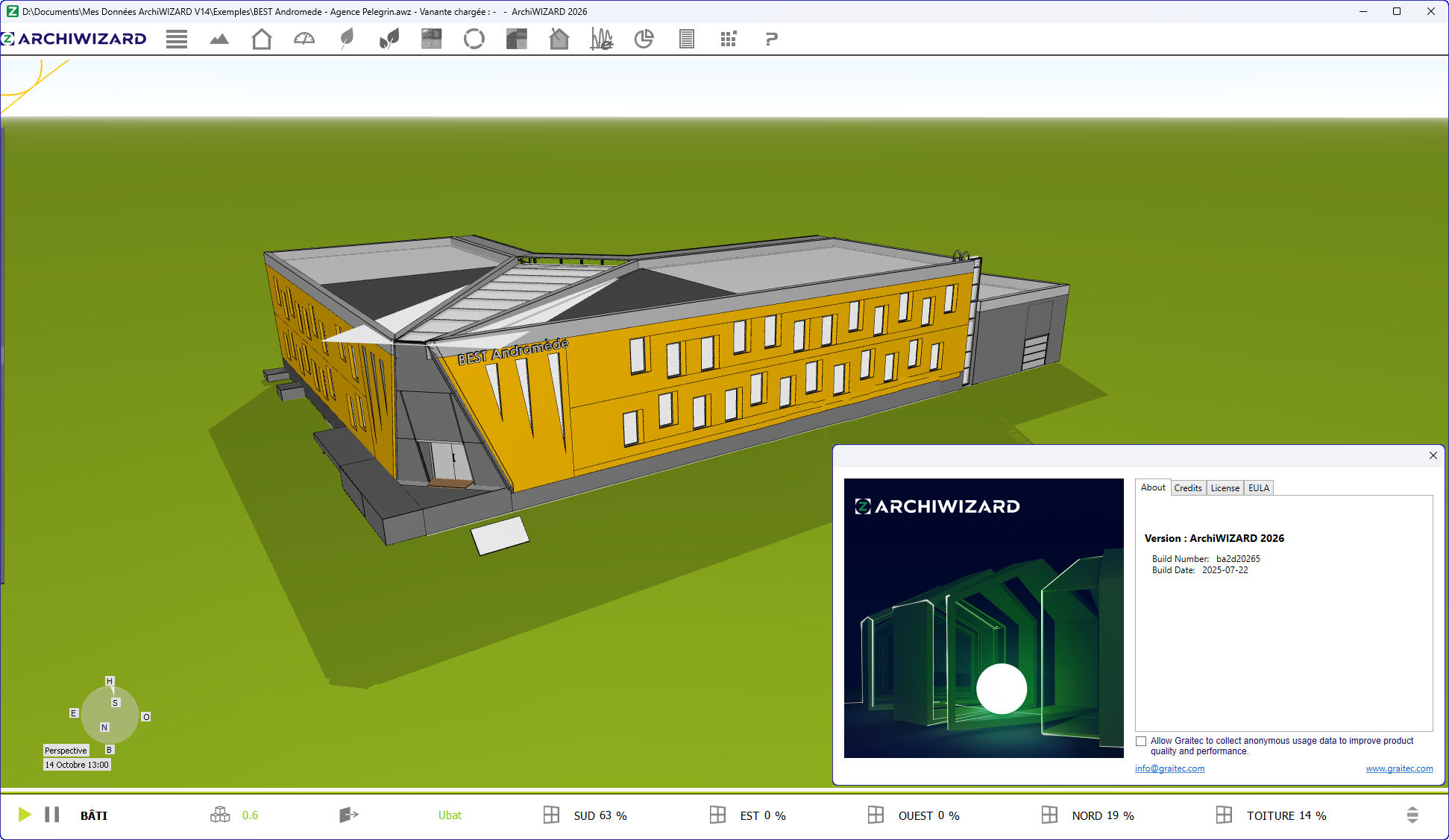Click the circular refresh ring icon
Screen dimensions: 1449x840
474,39
